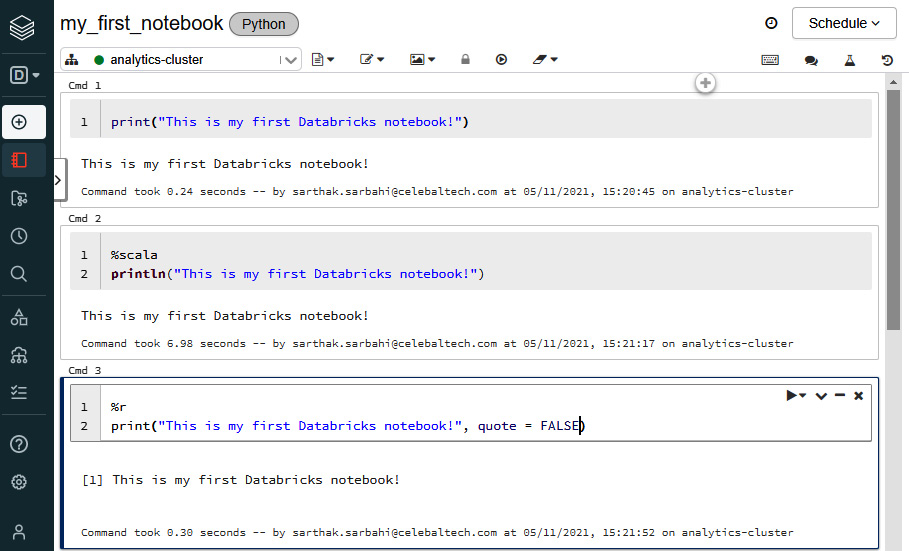The image size is (909, 551).
Task: Click the Cmd 1 label
Action: 85,85
